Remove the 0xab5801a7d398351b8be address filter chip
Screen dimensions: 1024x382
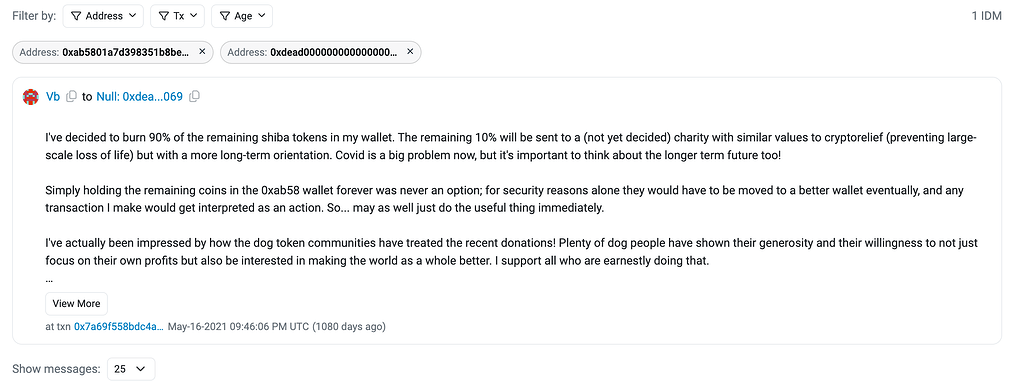click(202, 52)
